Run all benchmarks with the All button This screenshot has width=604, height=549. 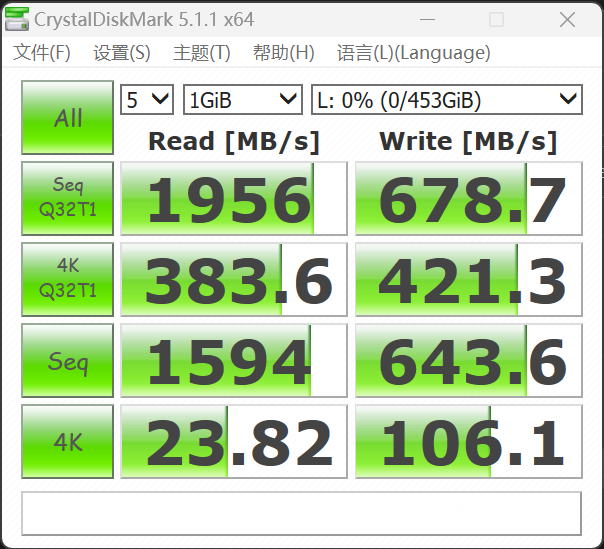click(67, 118)
